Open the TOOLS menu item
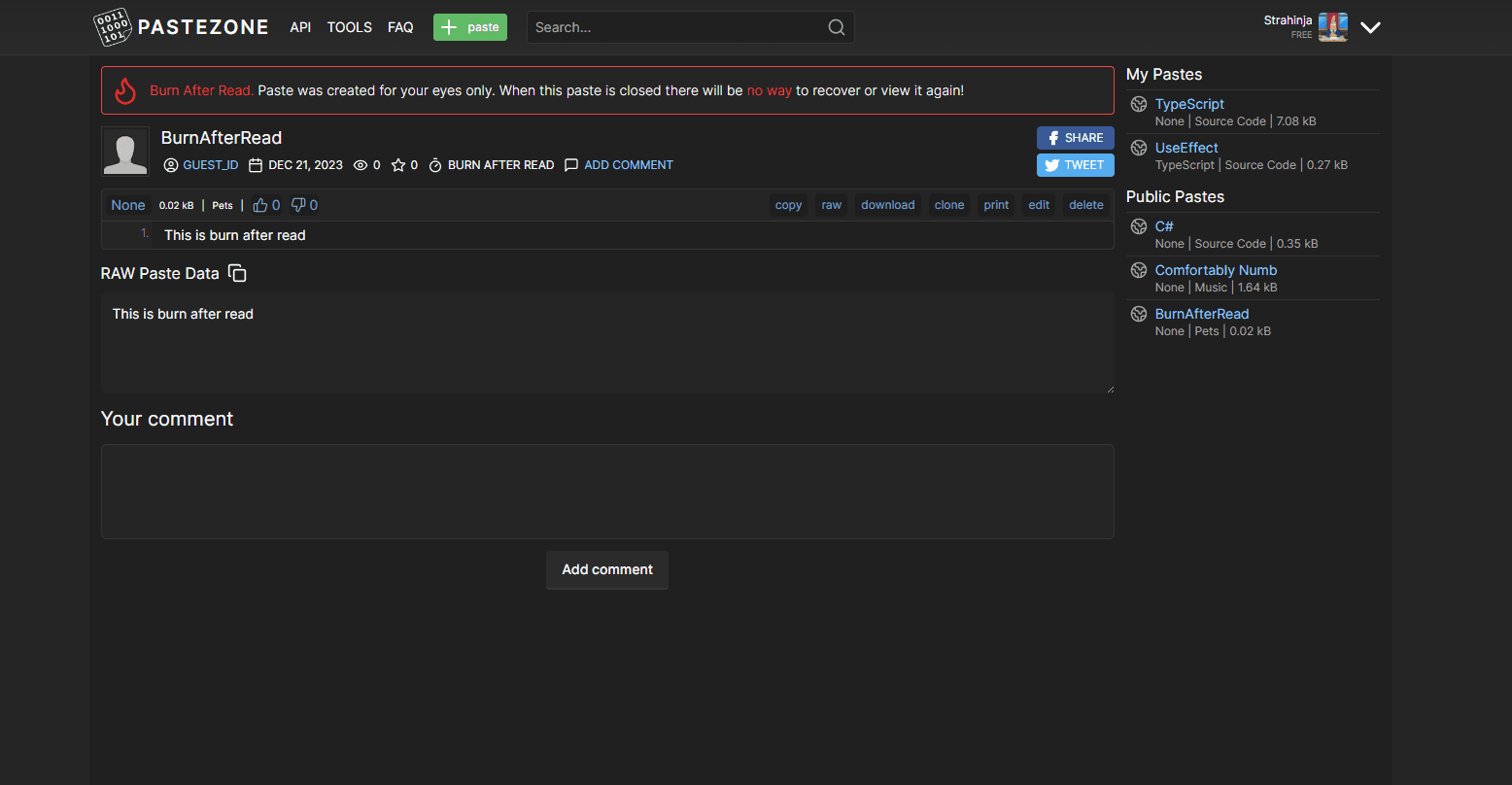This screenshot has height=785, width=1512. tap(350, 27)
